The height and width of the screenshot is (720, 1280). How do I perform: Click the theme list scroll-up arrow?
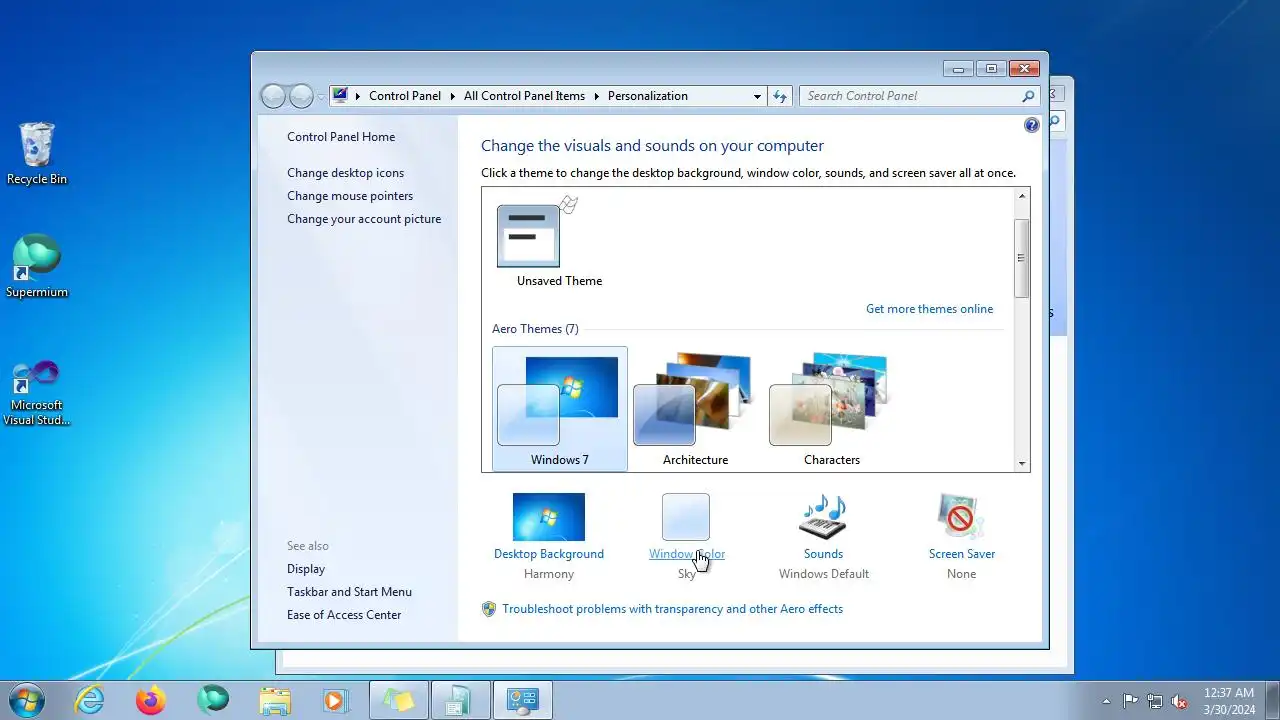click(1021, 196)
